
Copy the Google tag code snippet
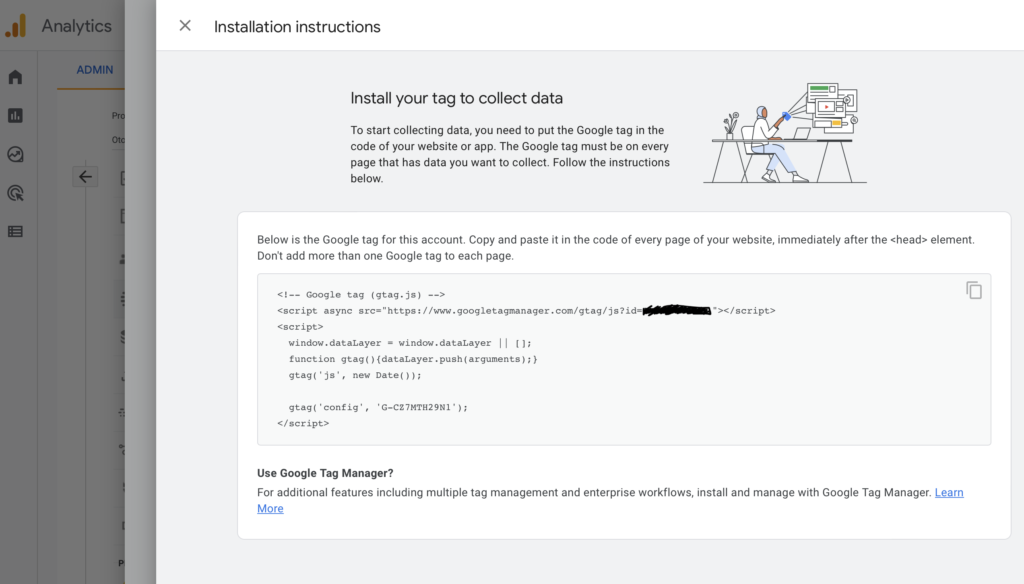[973, 291]
